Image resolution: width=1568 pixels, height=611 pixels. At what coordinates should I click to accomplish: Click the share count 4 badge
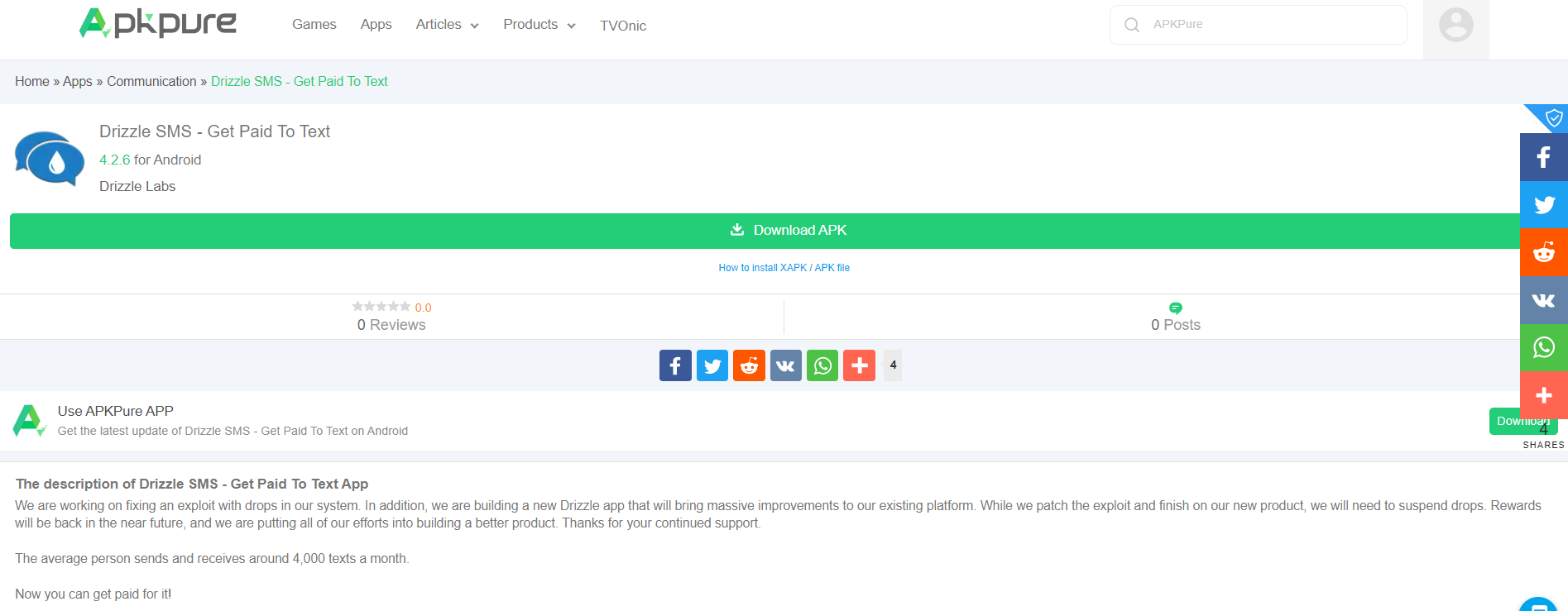(x=893, y=365)
